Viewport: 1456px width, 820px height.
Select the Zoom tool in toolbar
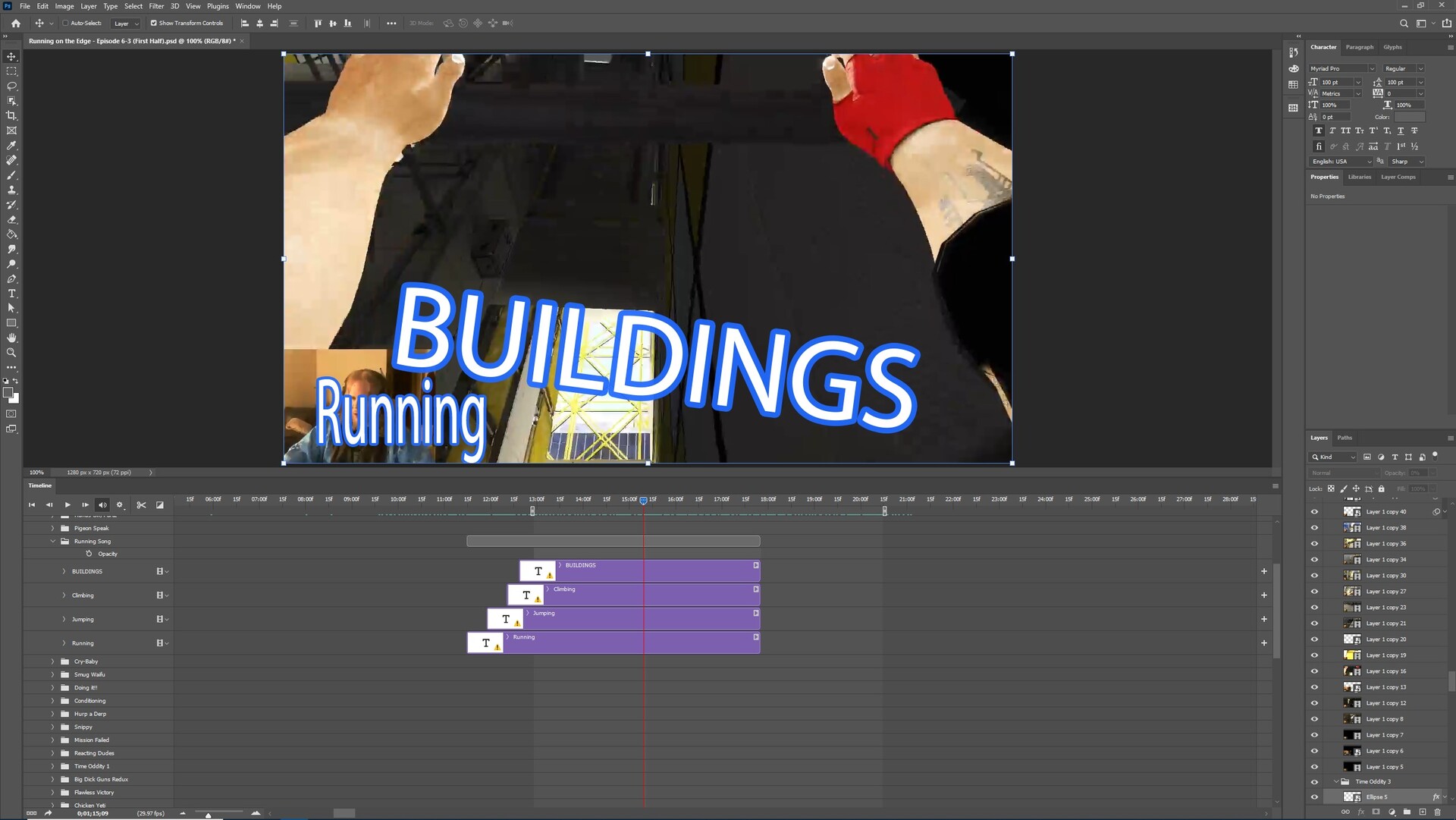(x=11, y=353)
